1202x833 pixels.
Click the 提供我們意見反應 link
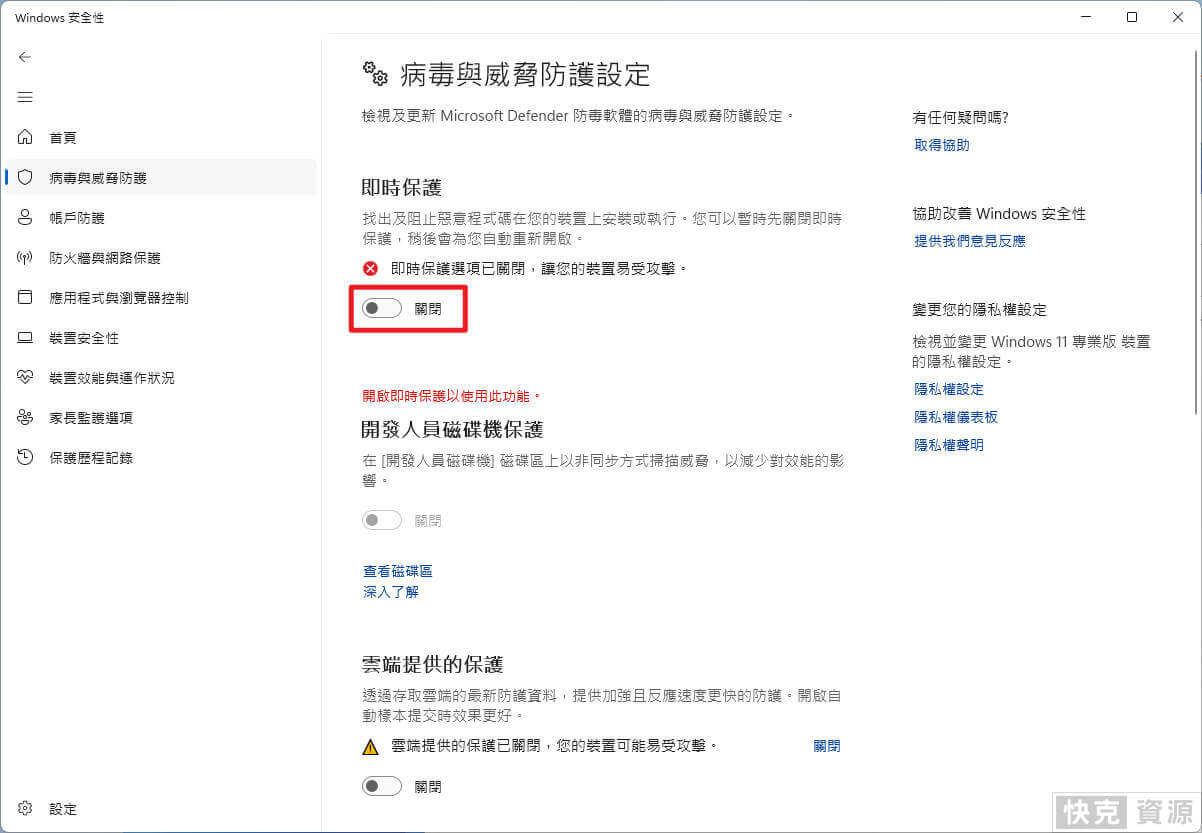click(x=970, y=241)
